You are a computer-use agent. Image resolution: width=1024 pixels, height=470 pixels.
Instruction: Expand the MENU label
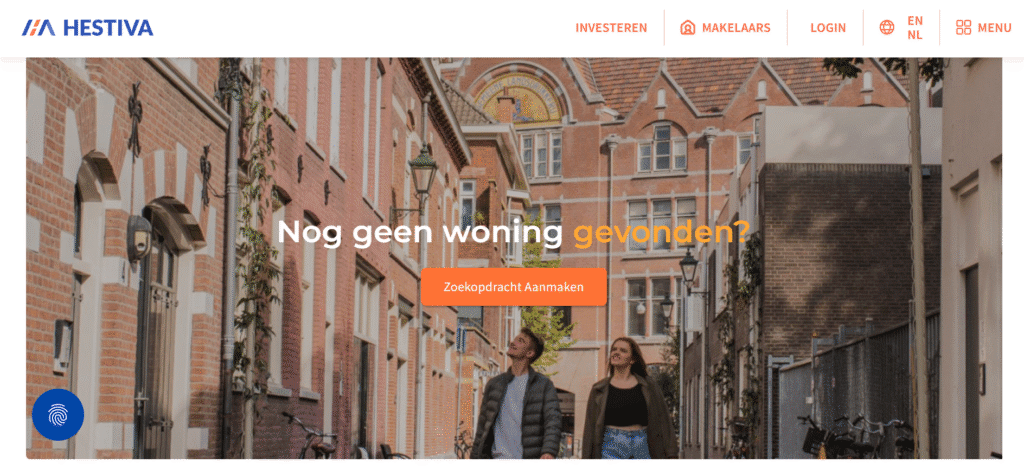pos(994,28)
